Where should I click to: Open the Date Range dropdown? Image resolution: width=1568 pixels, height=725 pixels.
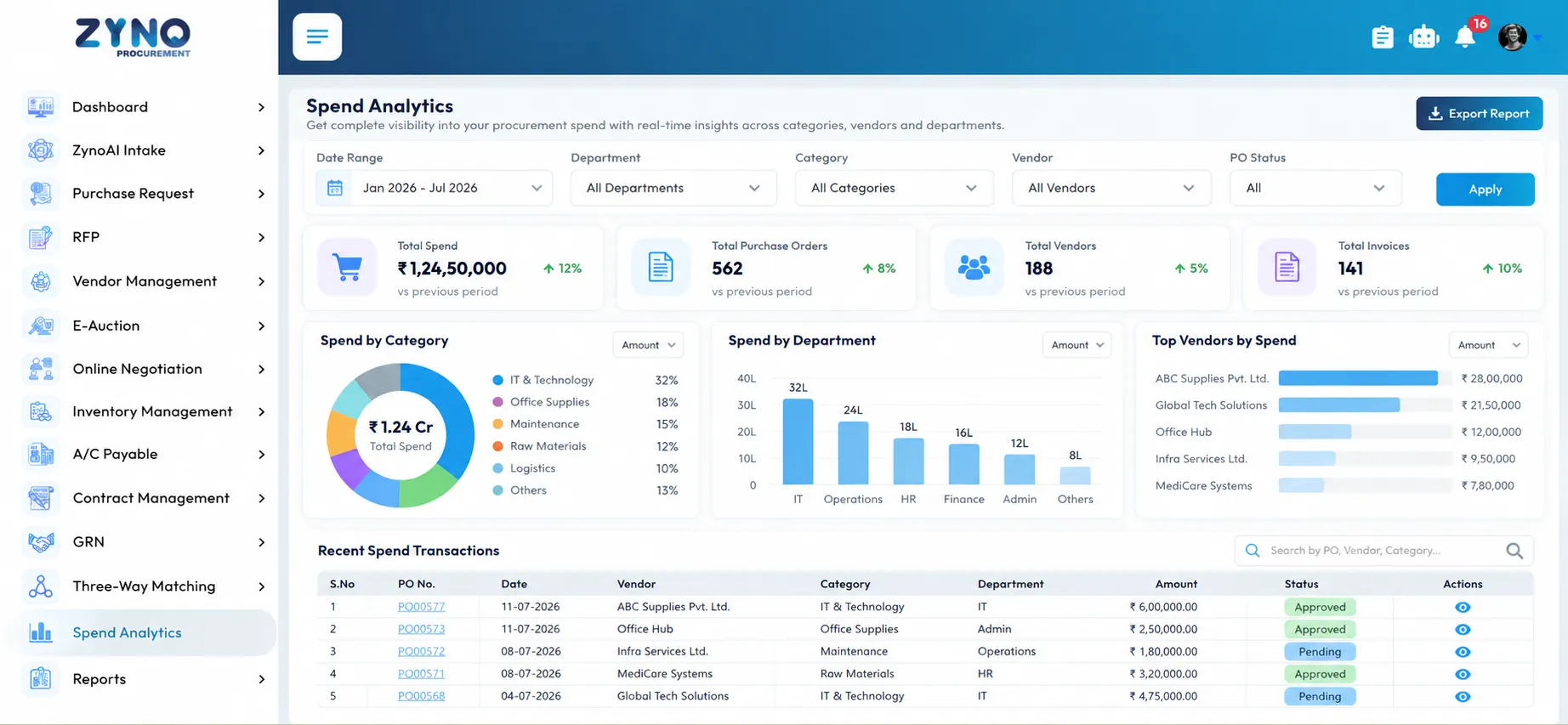[434, 188]
